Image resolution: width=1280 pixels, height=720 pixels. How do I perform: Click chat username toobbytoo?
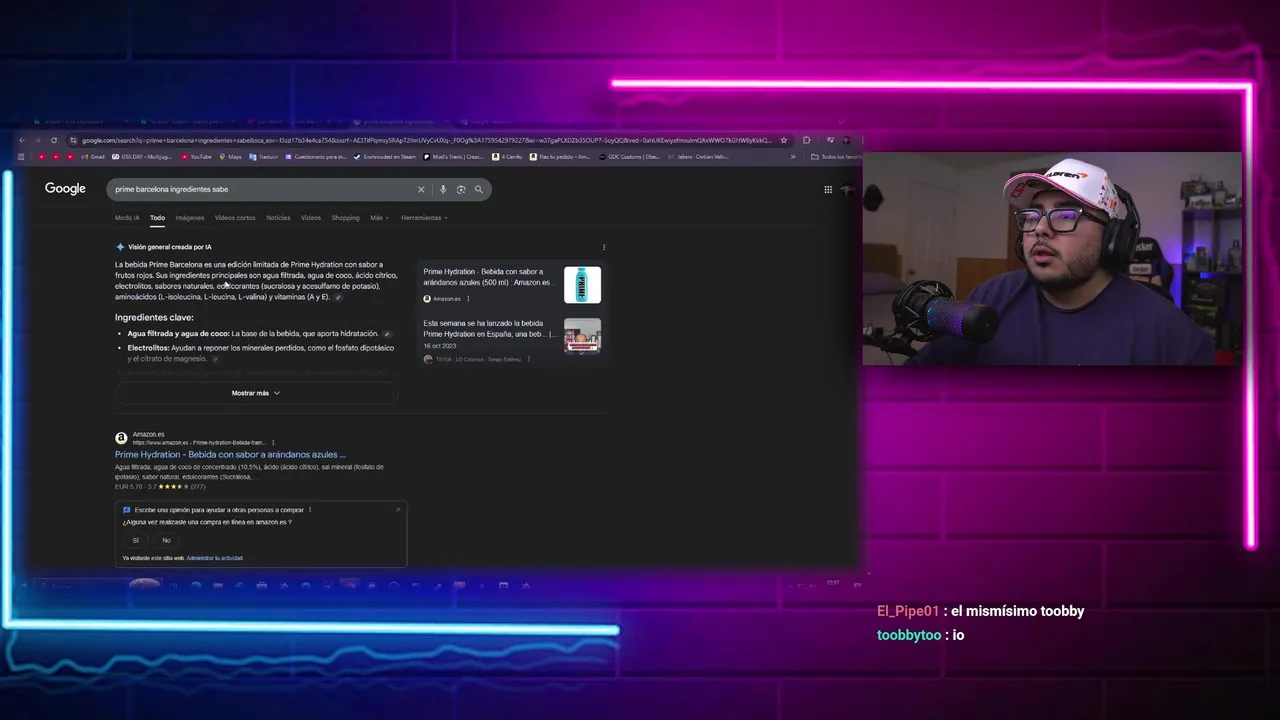909,635
